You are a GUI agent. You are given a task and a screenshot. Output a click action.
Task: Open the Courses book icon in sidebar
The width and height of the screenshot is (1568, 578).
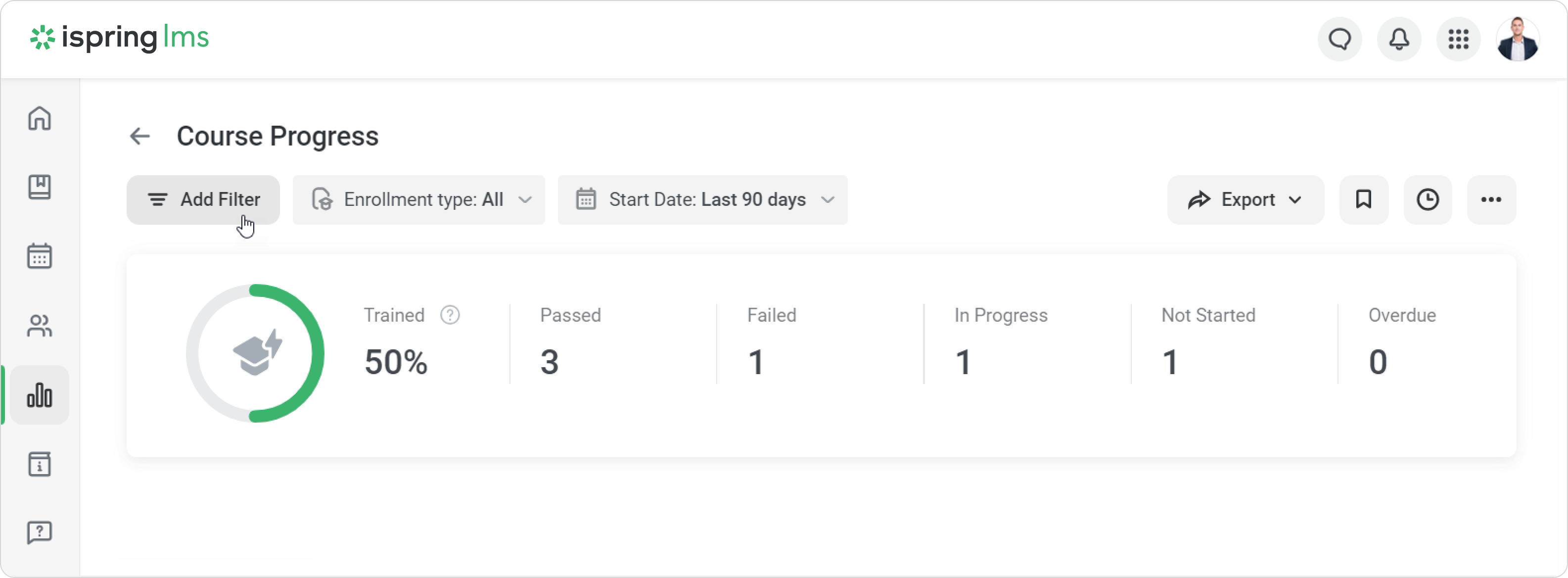click(40, 187)
